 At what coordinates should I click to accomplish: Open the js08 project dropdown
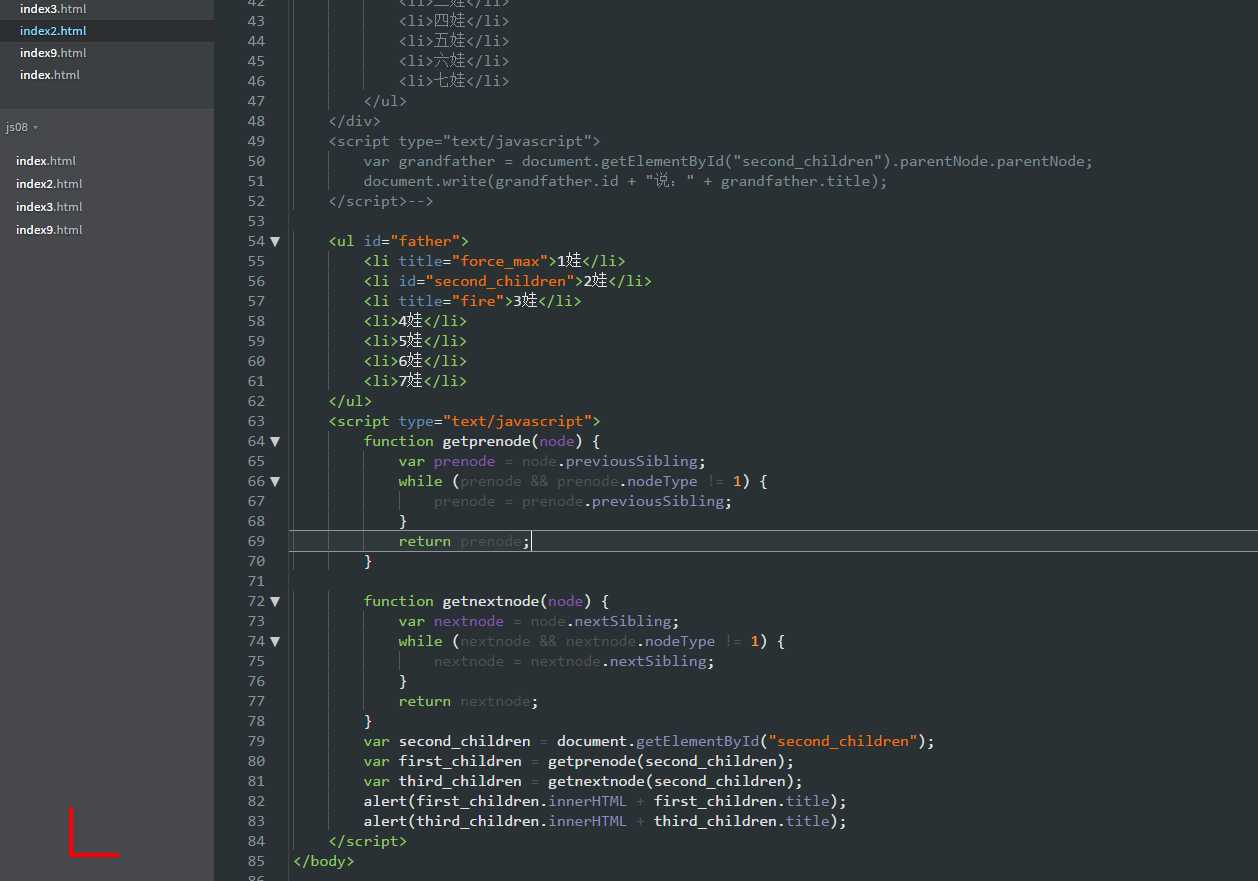tap(22, 127)
